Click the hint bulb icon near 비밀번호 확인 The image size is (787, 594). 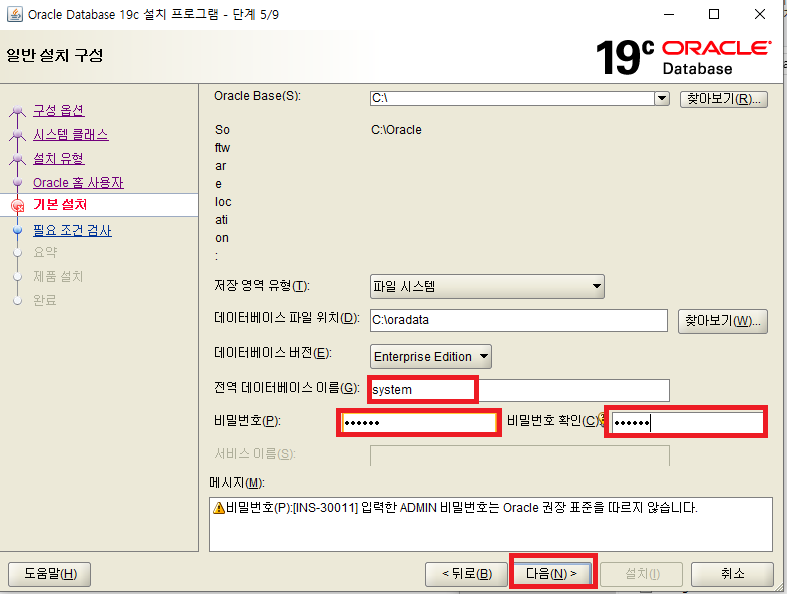pyautogui.click(x=602, y=420)
